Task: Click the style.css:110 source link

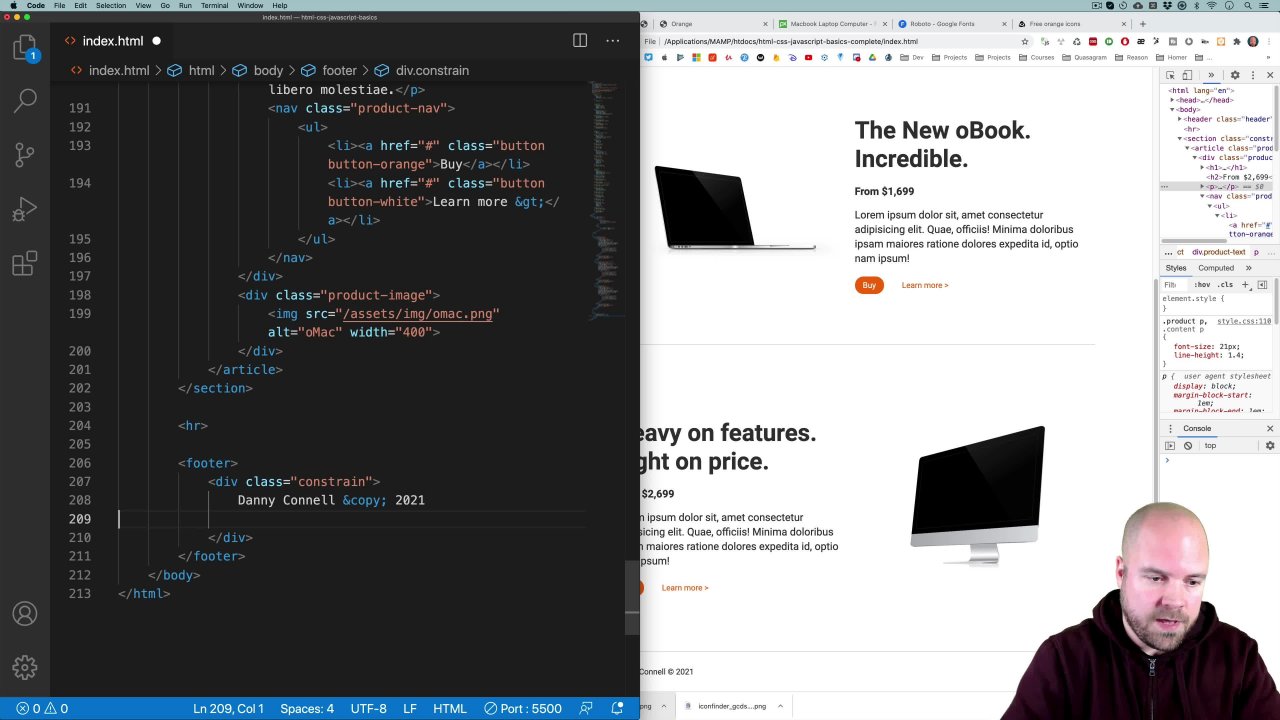Action: pos(1243,322)
